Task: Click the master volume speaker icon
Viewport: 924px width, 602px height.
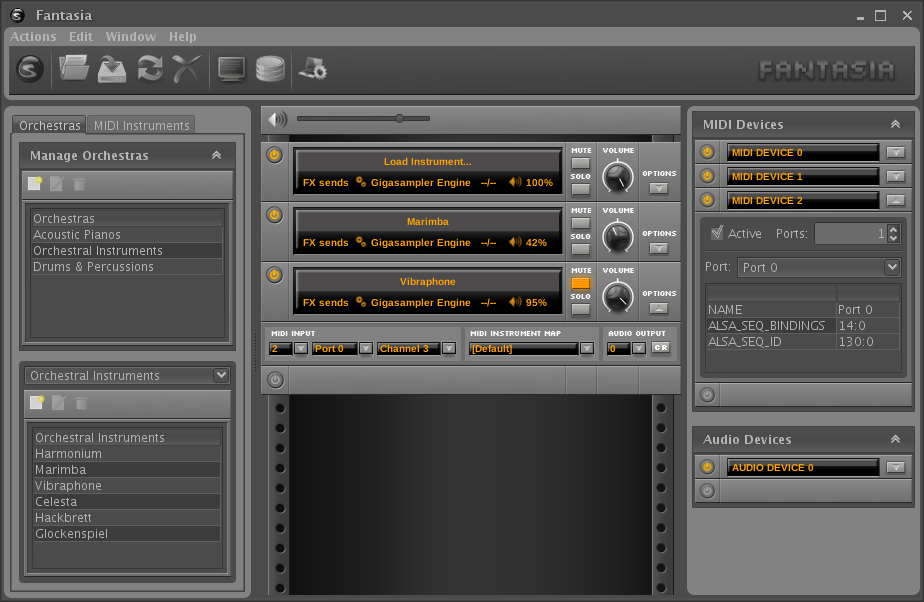Action: click(x=277, y=119)
